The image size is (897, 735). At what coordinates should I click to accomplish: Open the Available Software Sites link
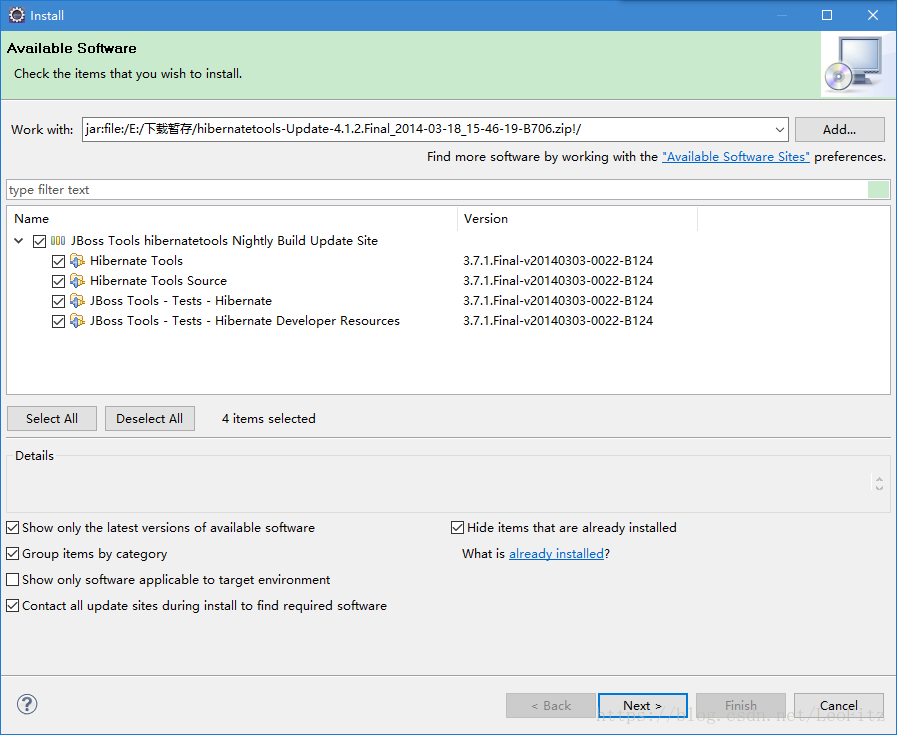pyautogui.click(x=736, y=157)
